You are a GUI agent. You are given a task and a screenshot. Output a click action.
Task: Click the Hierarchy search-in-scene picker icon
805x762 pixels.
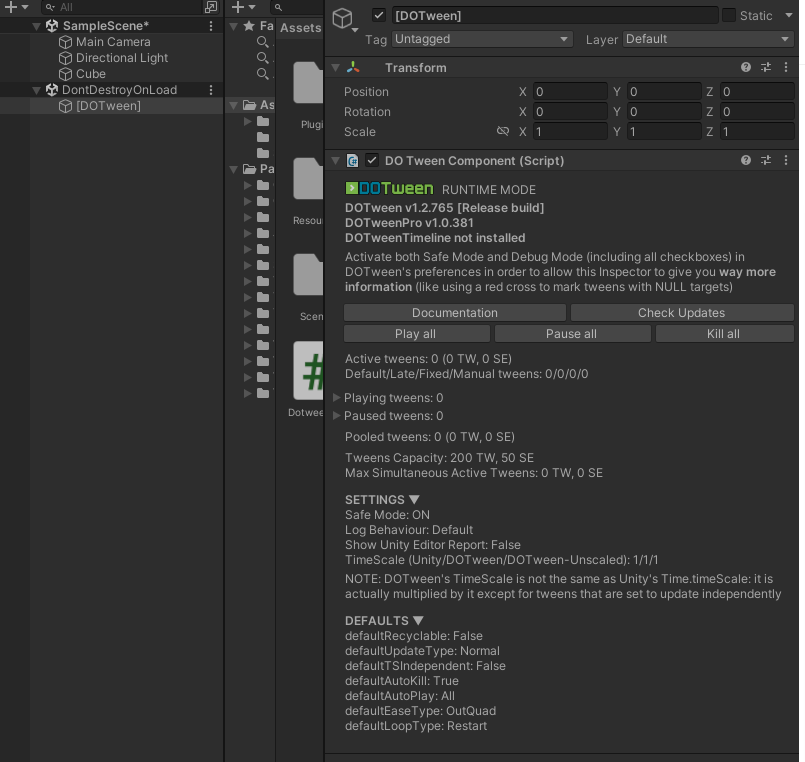(210, 7)
